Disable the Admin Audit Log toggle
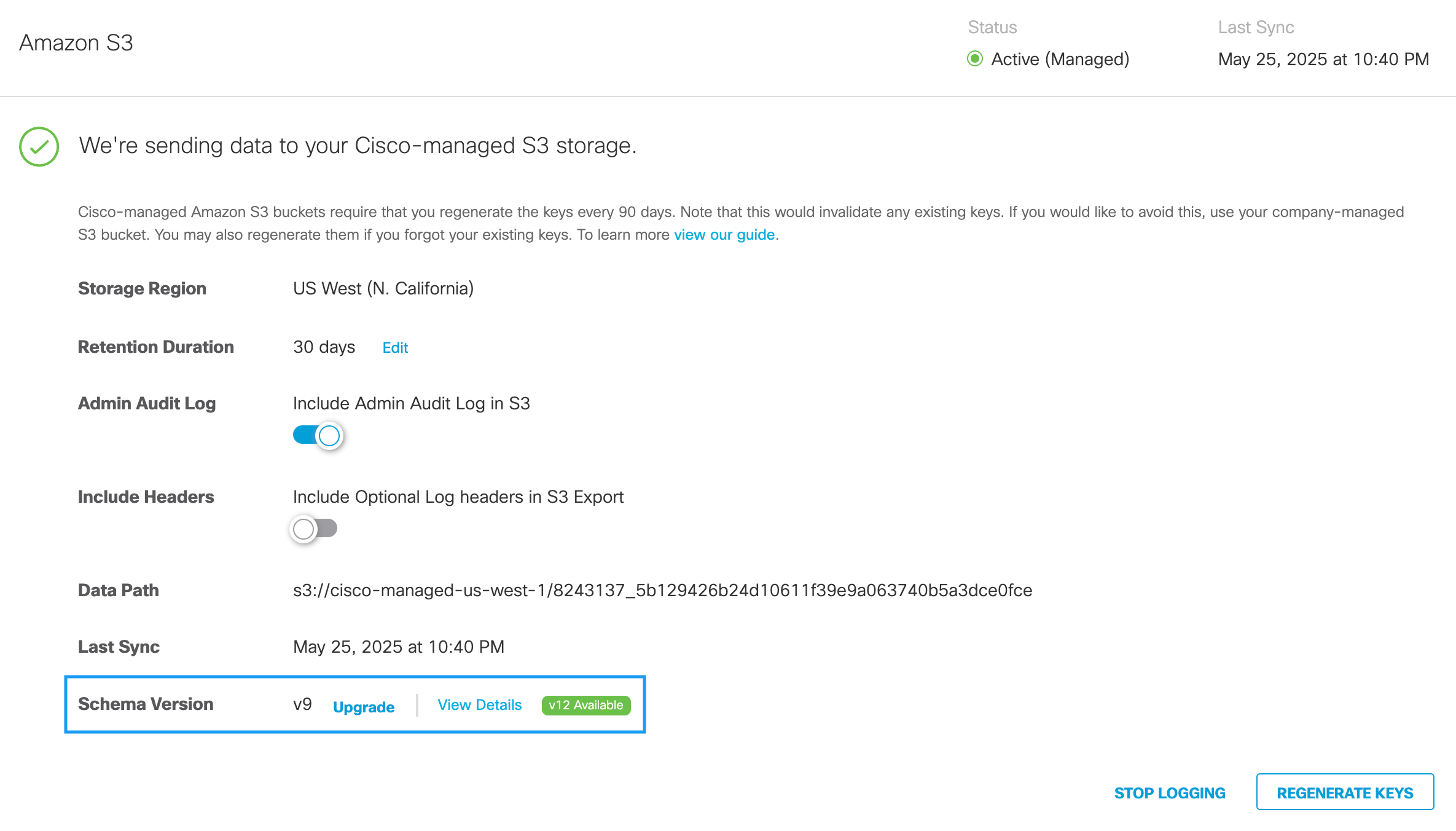 [x=317, y=435]
